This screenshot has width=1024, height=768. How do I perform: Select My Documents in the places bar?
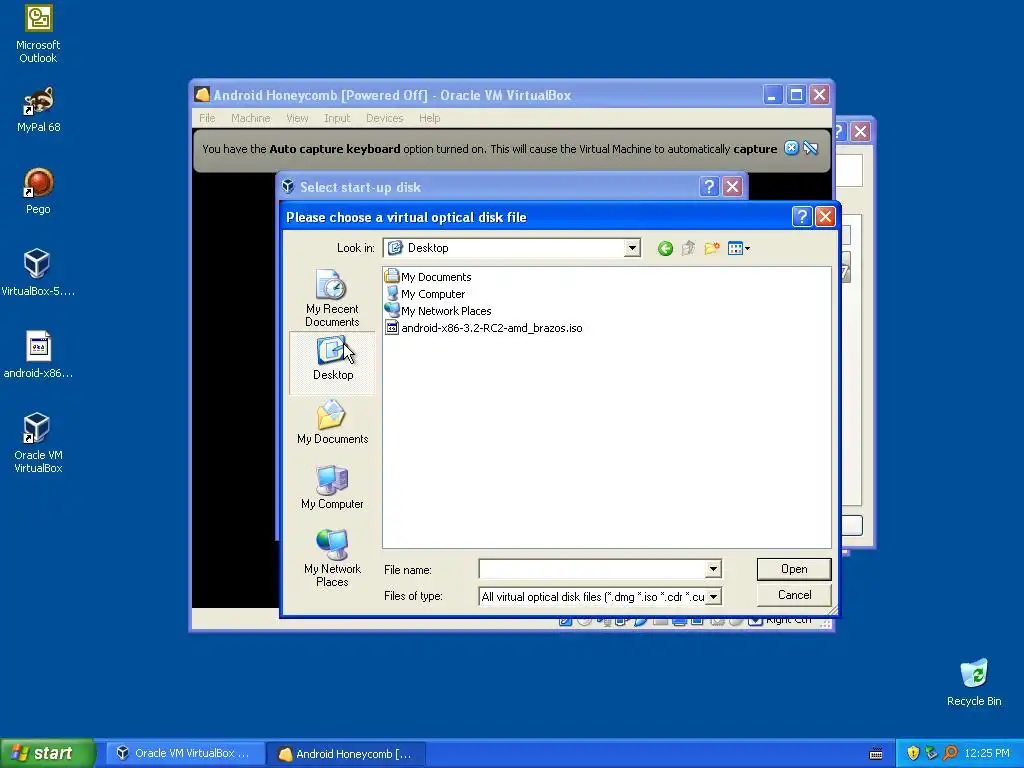tap(332, 423)
